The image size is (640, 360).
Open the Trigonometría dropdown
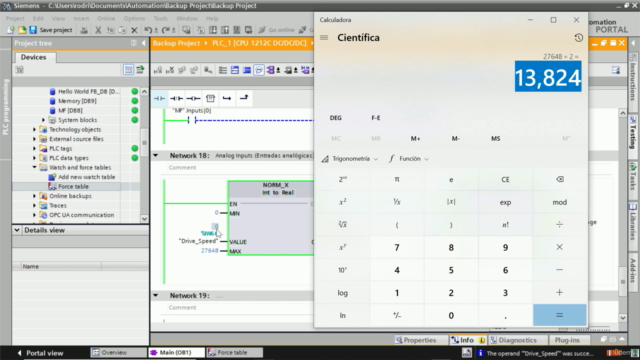click(x=350, y=159)
